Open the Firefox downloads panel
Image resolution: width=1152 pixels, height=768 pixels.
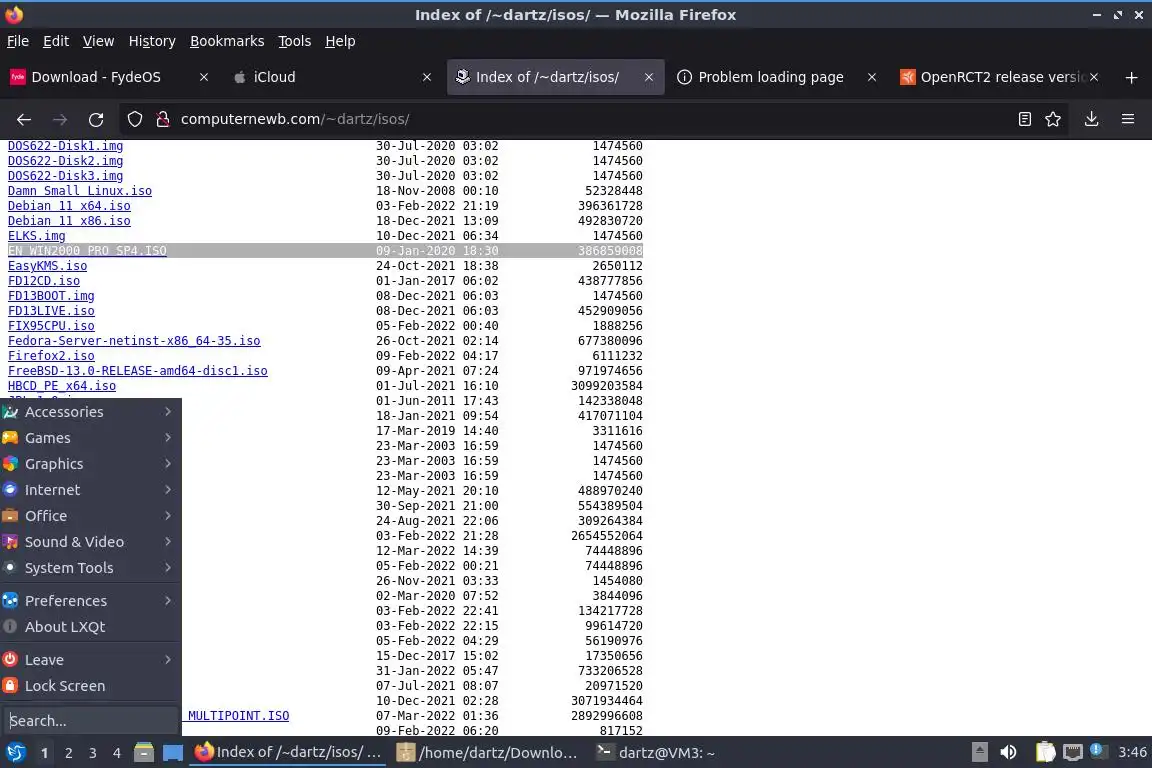point(1091,119)
